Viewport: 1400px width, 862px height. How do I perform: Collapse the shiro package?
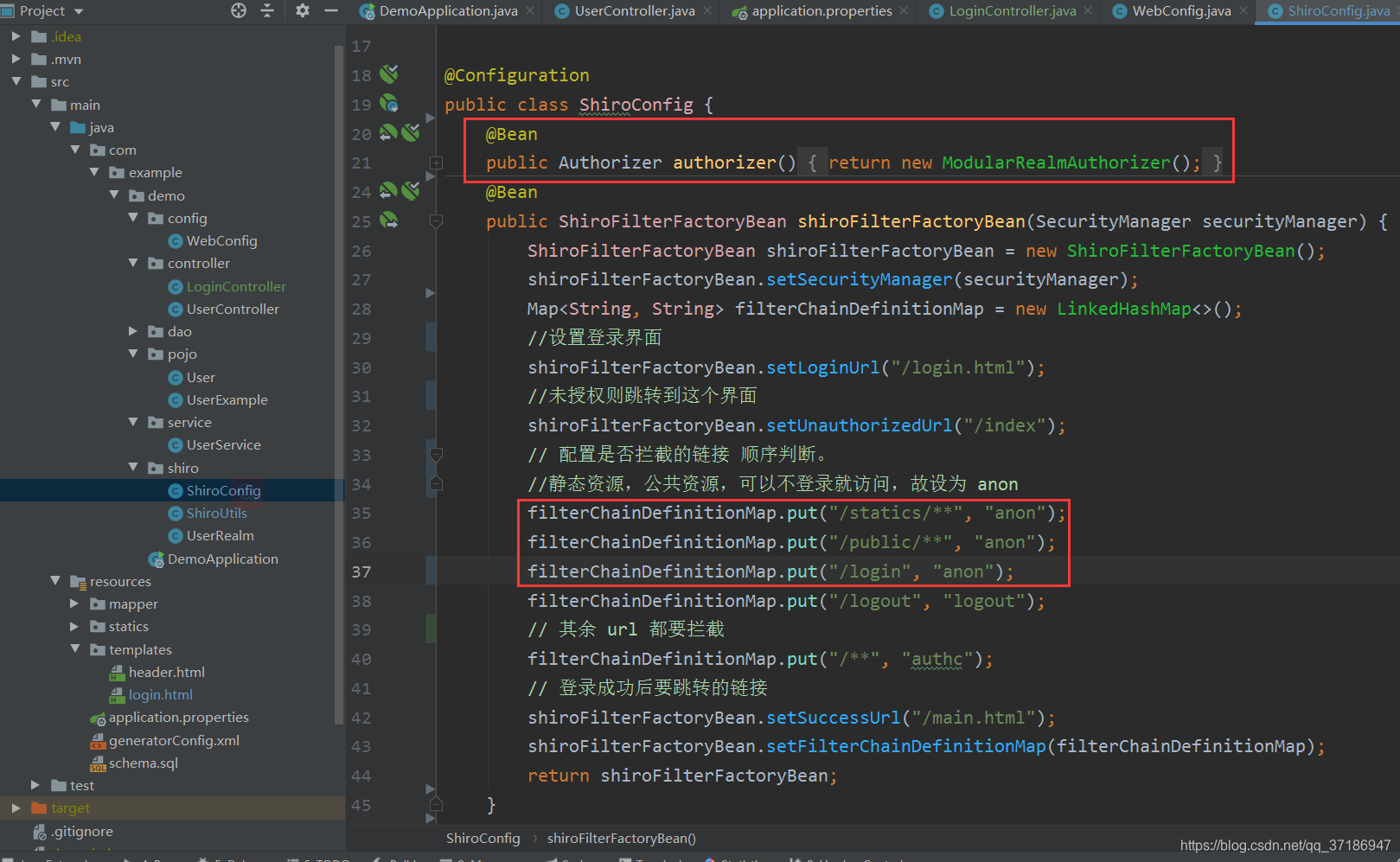tap(133, 467)
